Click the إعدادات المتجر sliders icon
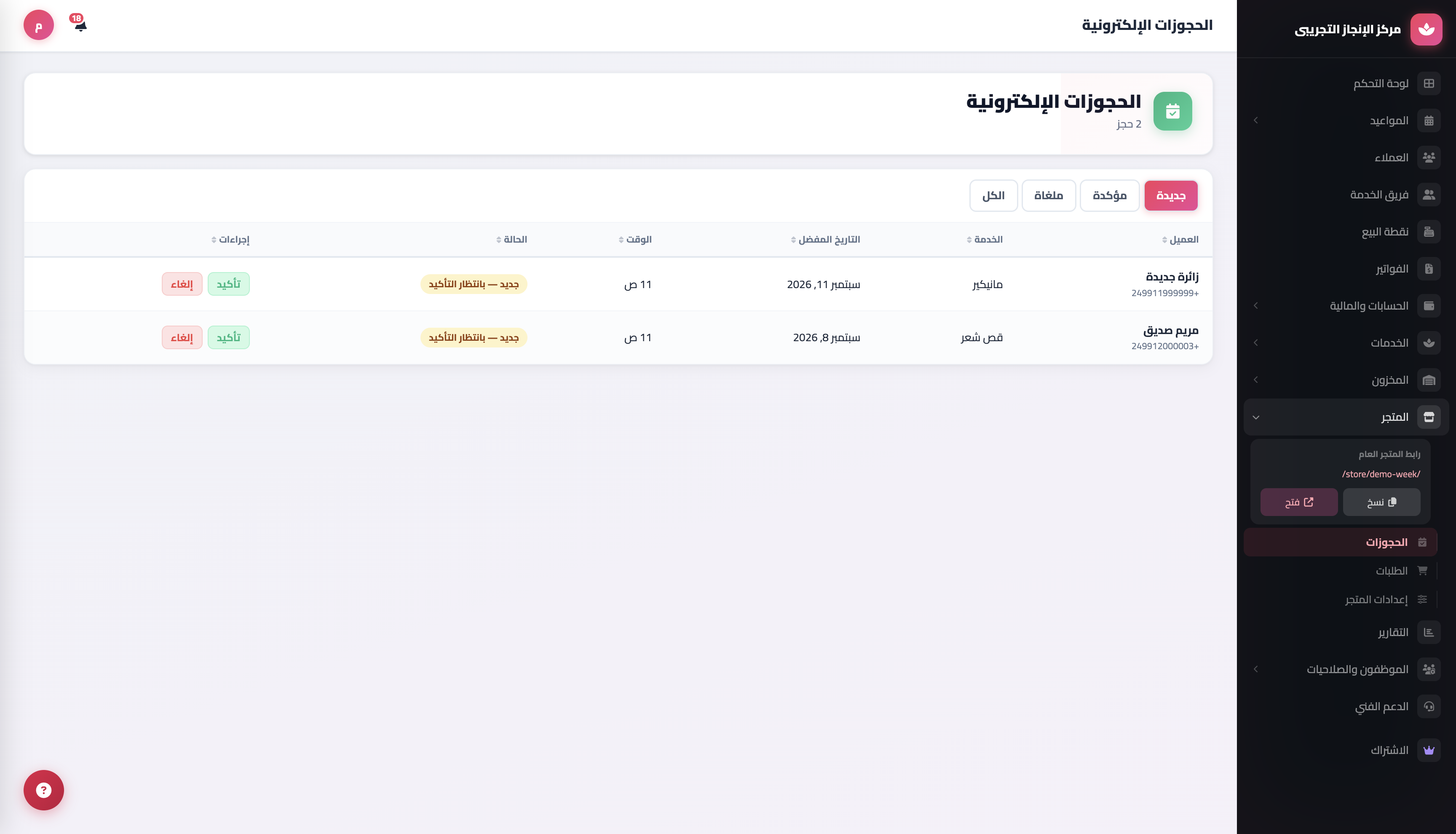Viewport: 1456px width, 834px height. tap(1421, 599)
